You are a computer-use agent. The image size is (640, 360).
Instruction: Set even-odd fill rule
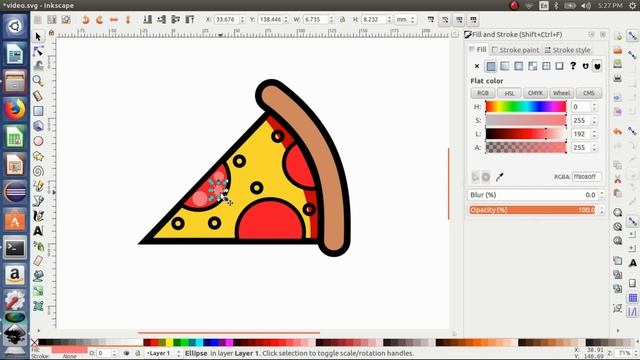586,66
